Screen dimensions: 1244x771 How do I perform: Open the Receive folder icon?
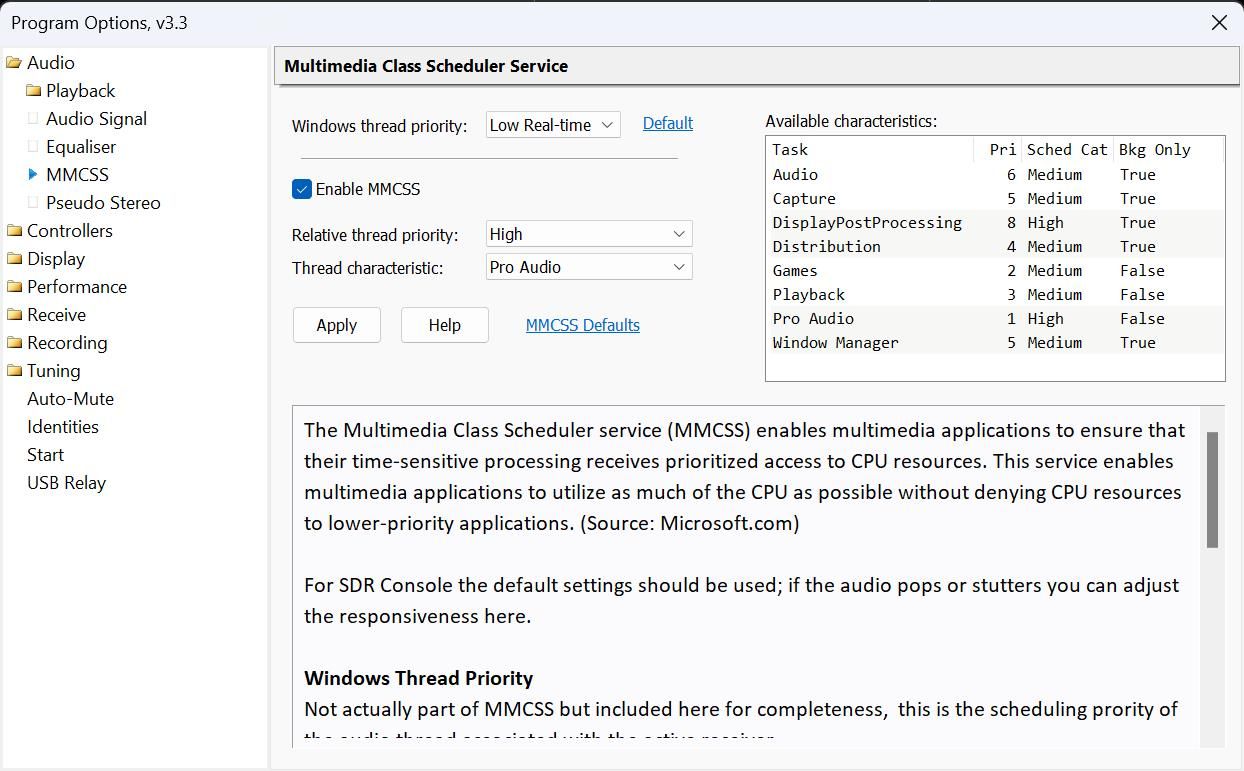click(x=13, y=314)
